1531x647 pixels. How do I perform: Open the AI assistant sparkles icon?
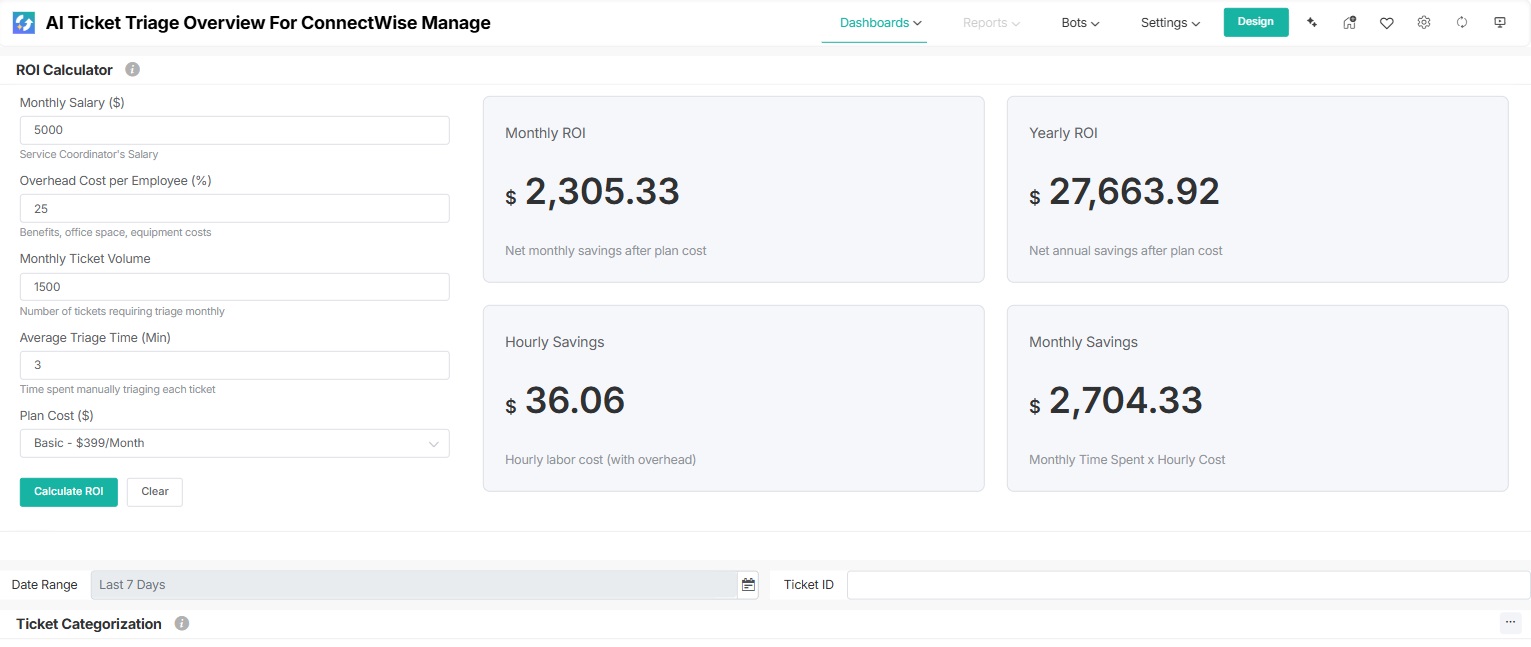(x=1312, y=21)
